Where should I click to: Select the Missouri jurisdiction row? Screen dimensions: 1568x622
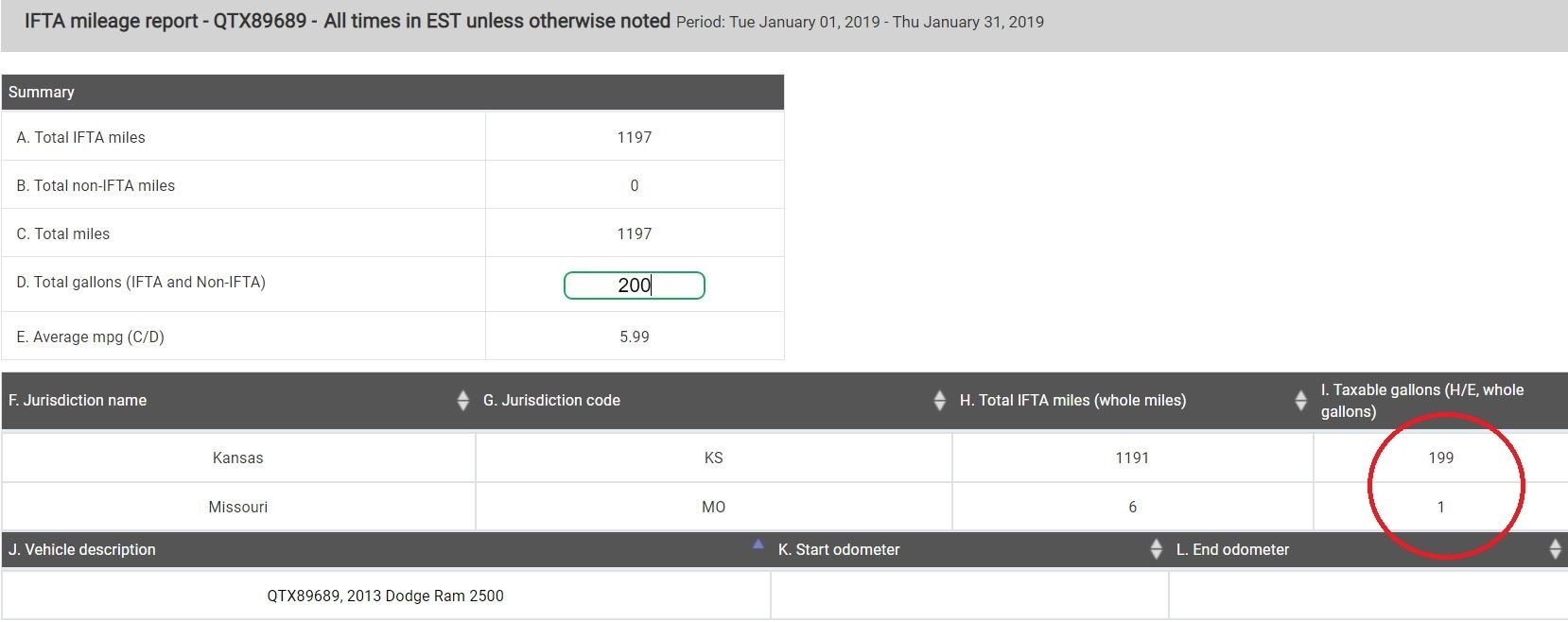784,507
